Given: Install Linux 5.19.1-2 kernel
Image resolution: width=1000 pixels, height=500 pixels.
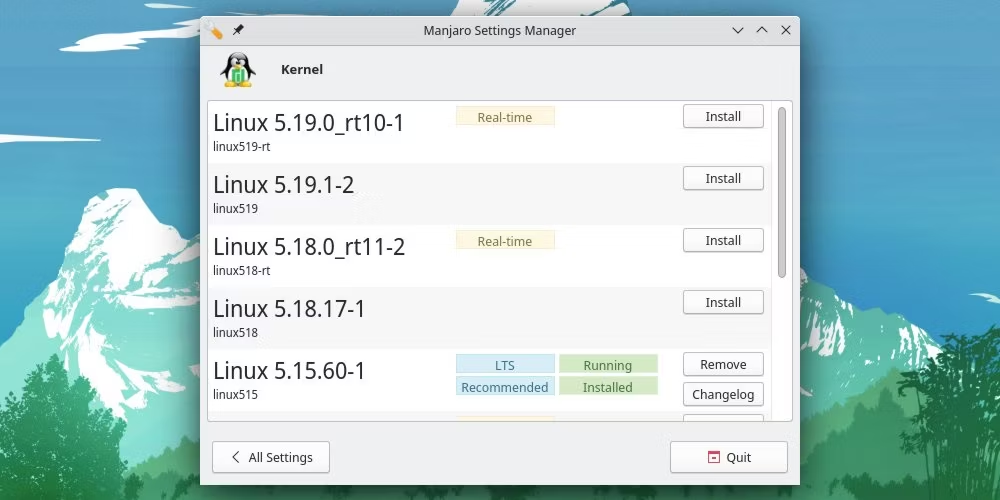Looking at the screenshot, I should point(723,178).
